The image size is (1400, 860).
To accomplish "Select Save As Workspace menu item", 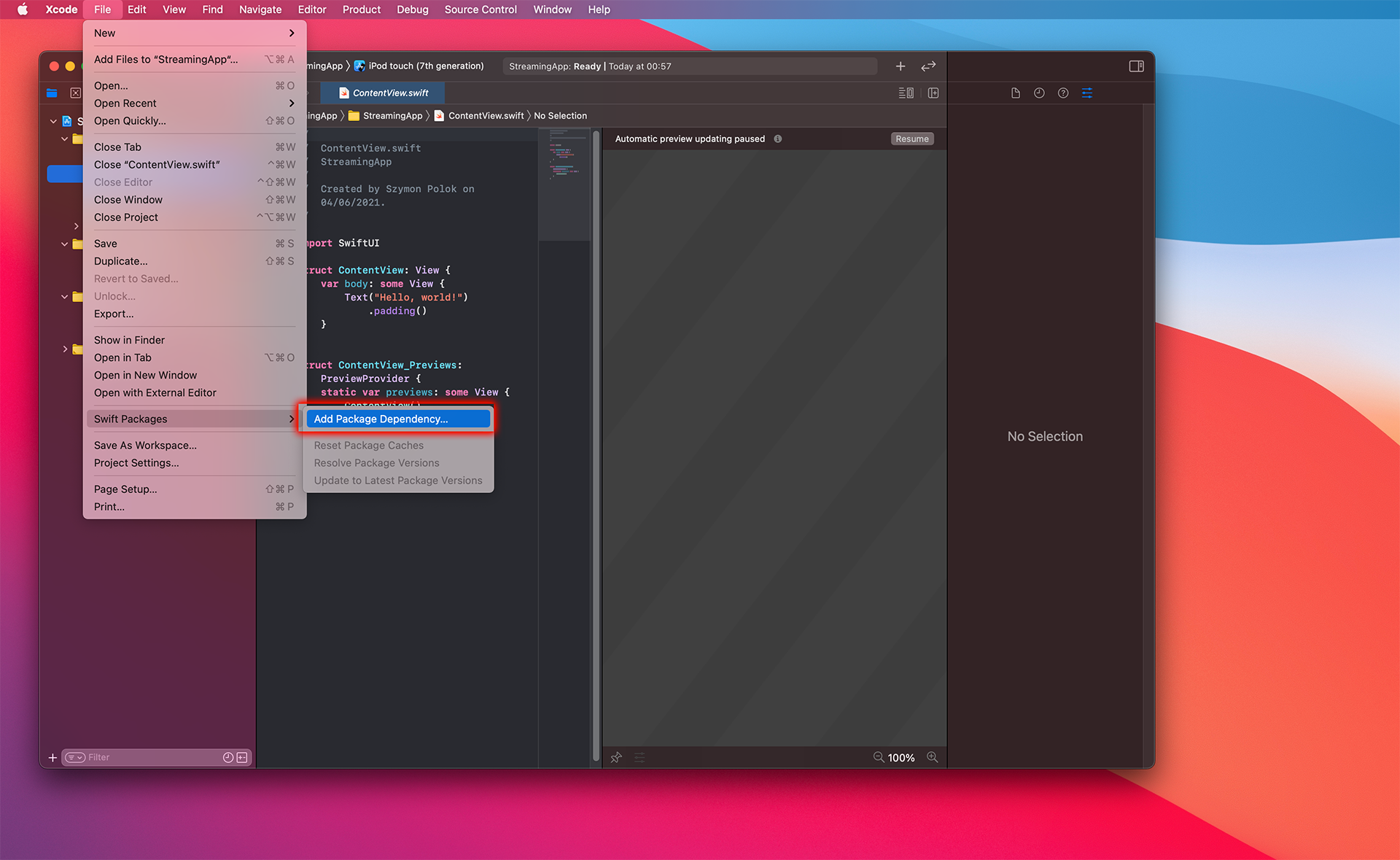I will coord(195,445).
